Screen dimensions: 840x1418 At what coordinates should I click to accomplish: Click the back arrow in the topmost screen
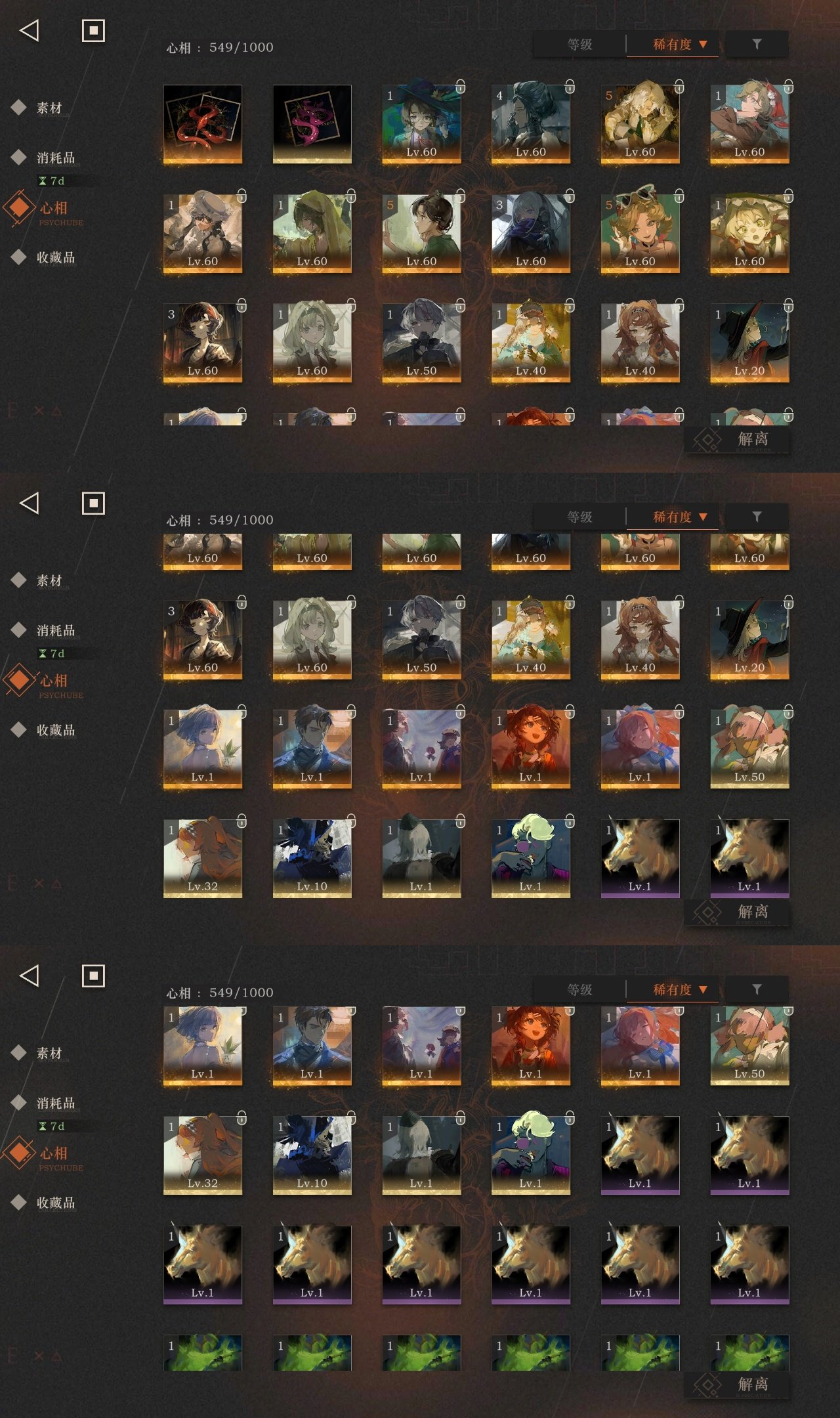(x=29, y=30)
